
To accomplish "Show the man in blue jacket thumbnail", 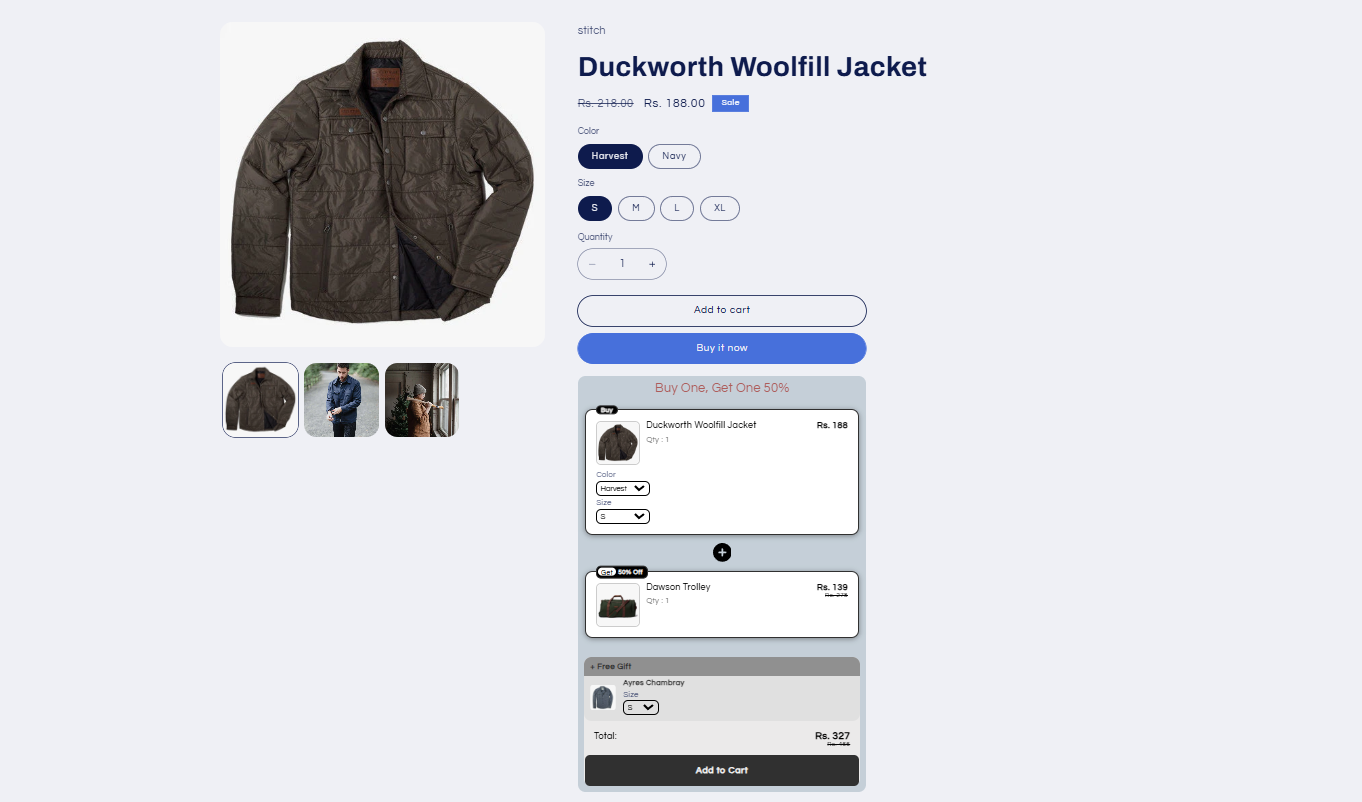I will pyautogui.click(x=341, y=400).
